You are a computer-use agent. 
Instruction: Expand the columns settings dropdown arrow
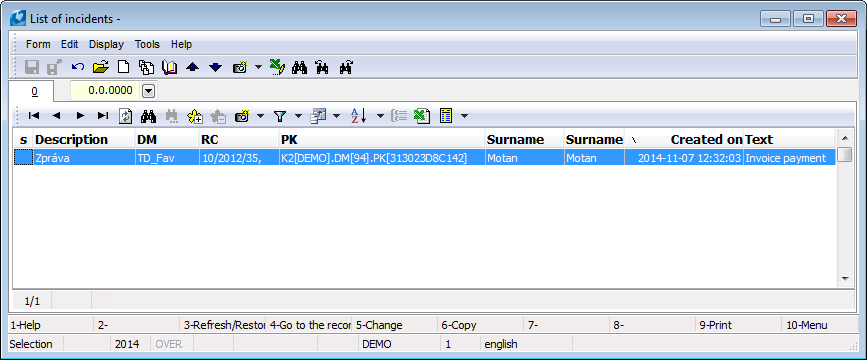point(336,116)
